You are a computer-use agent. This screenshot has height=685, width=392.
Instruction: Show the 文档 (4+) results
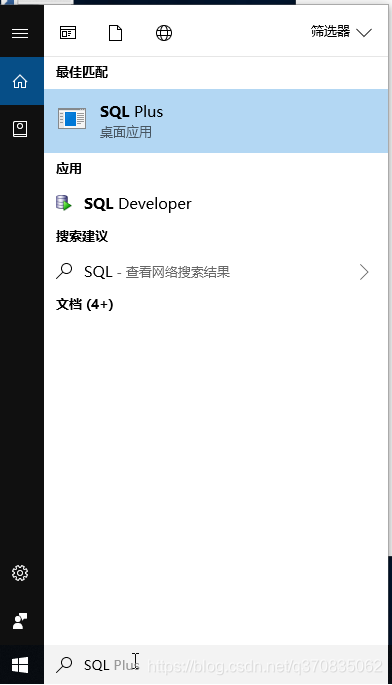click(x=84, y=304)
